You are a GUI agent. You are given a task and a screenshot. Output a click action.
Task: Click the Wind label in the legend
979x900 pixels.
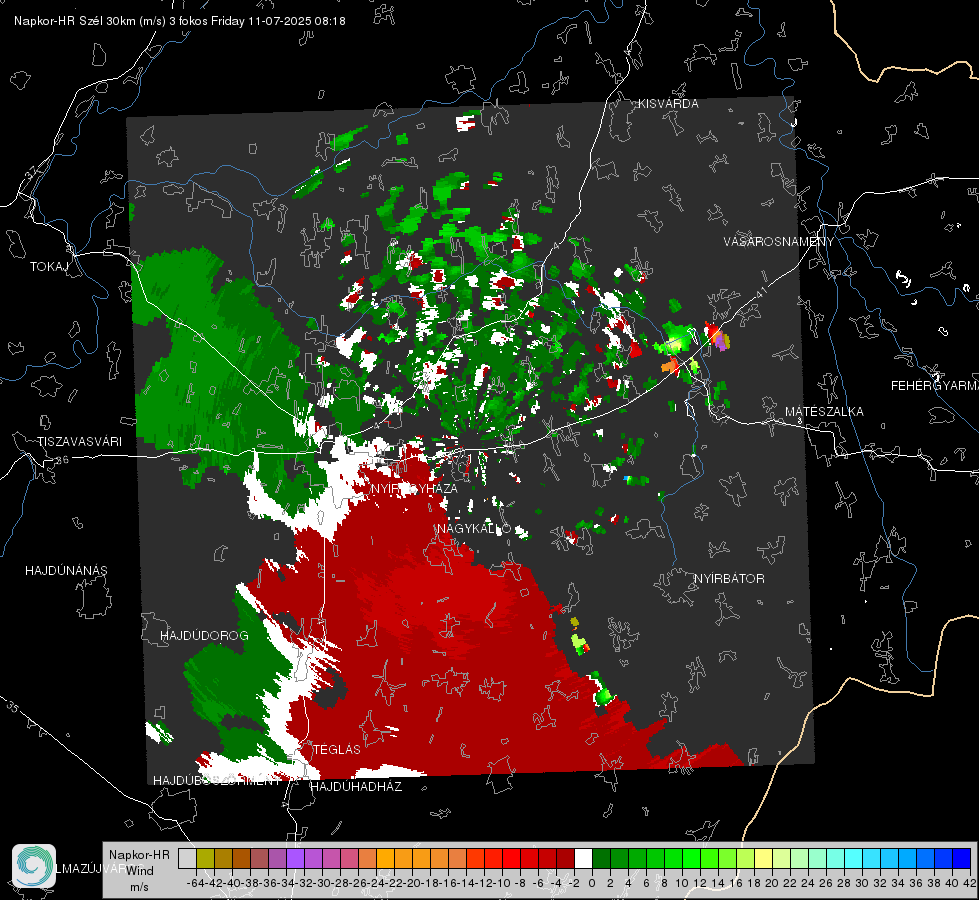[x=140, y=871]
